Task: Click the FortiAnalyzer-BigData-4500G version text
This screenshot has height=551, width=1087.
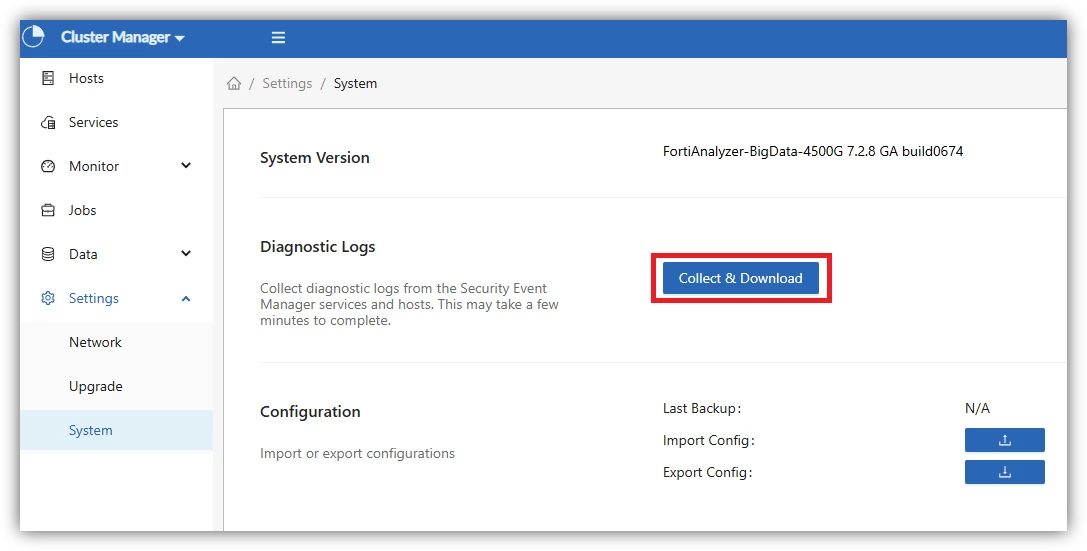Action: point(813,152)
